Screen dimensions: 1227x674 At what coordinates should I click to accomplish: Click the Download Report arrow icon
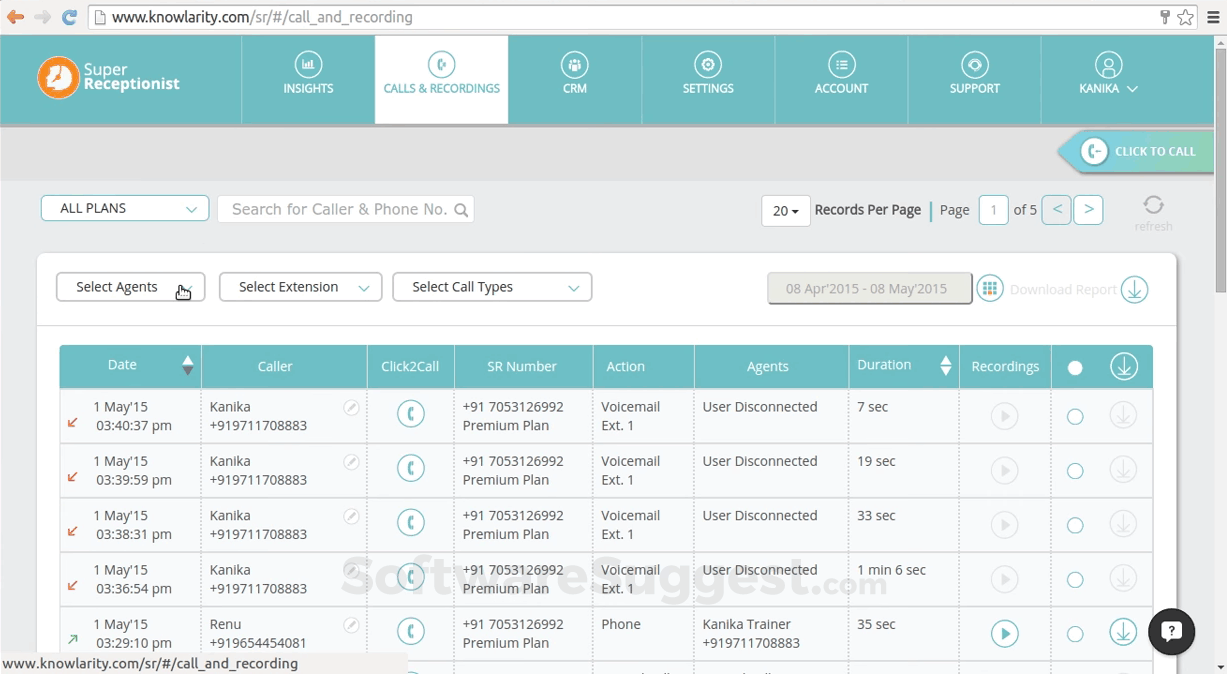tap(1134, 289)
